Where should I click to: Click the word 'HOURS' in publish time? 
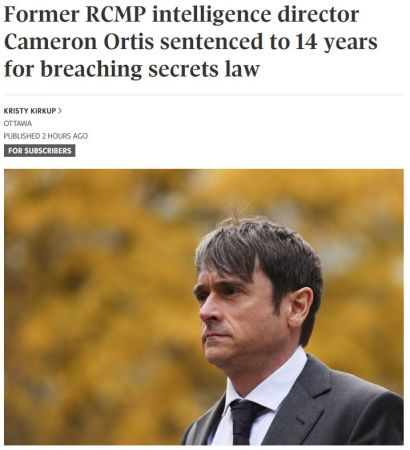pos(61,136)
